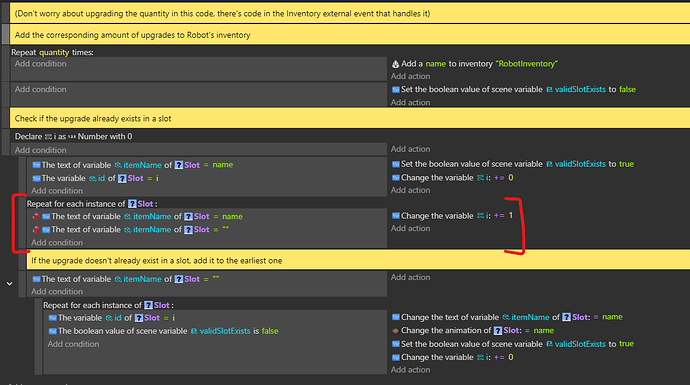Click 'Add action' next to 'itemName of Slot = ""' condition
Screen dimensions: 690x385
pyautogui.click(x=410, y=277)
